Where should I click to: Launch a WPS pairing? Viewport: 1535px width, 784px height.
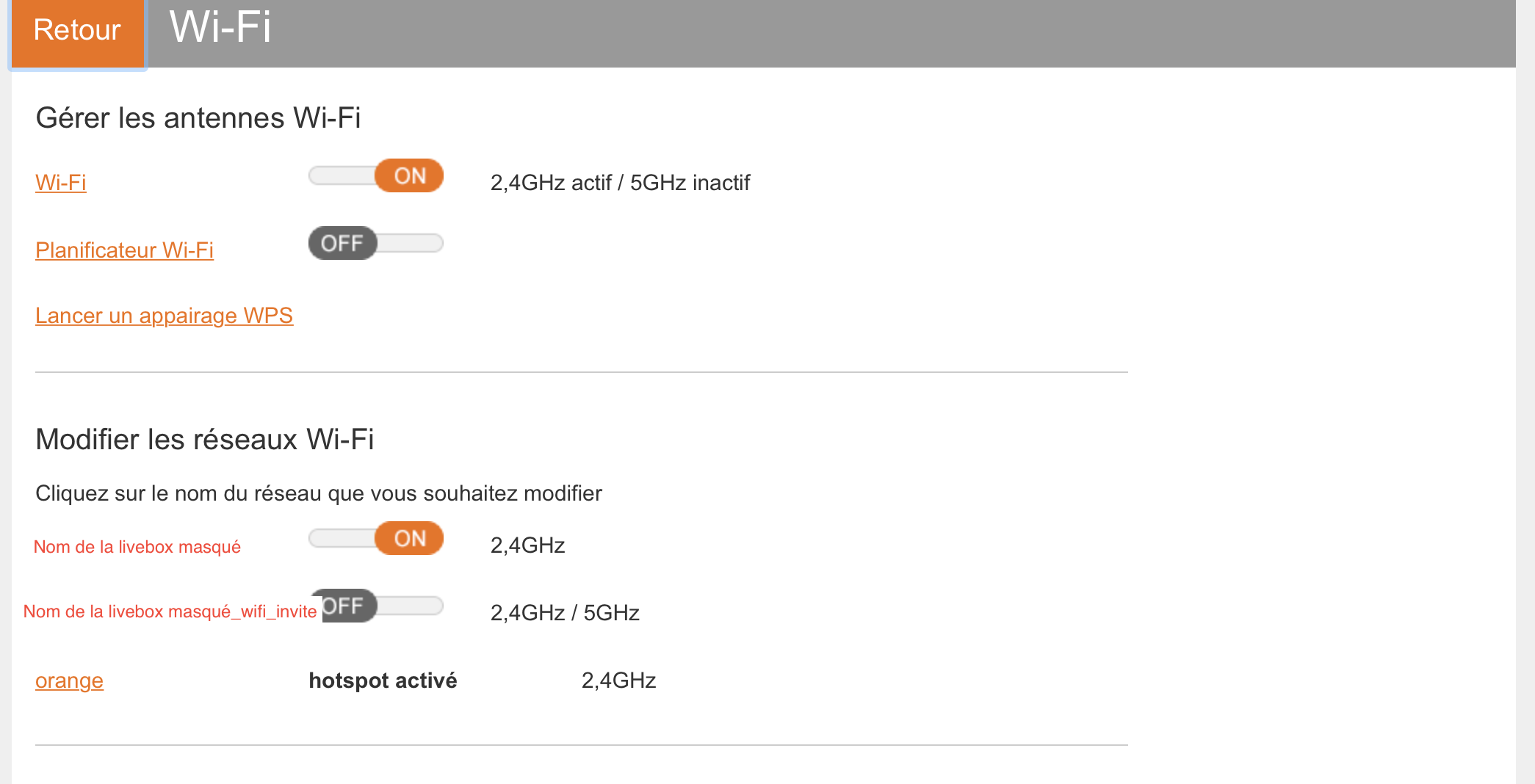pyautogui.click(x=165, y=315)
